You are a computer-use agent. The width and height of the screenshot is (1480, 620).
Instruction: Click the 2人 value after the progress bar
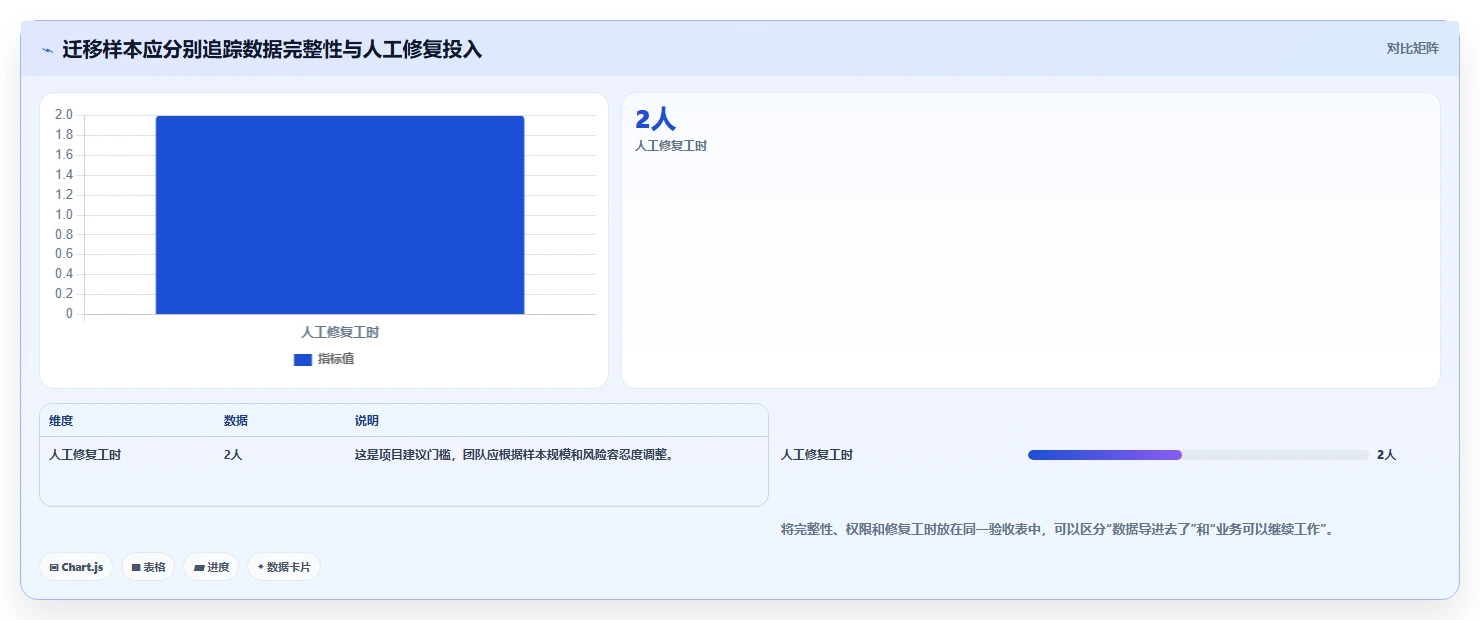pos(1387,455)
